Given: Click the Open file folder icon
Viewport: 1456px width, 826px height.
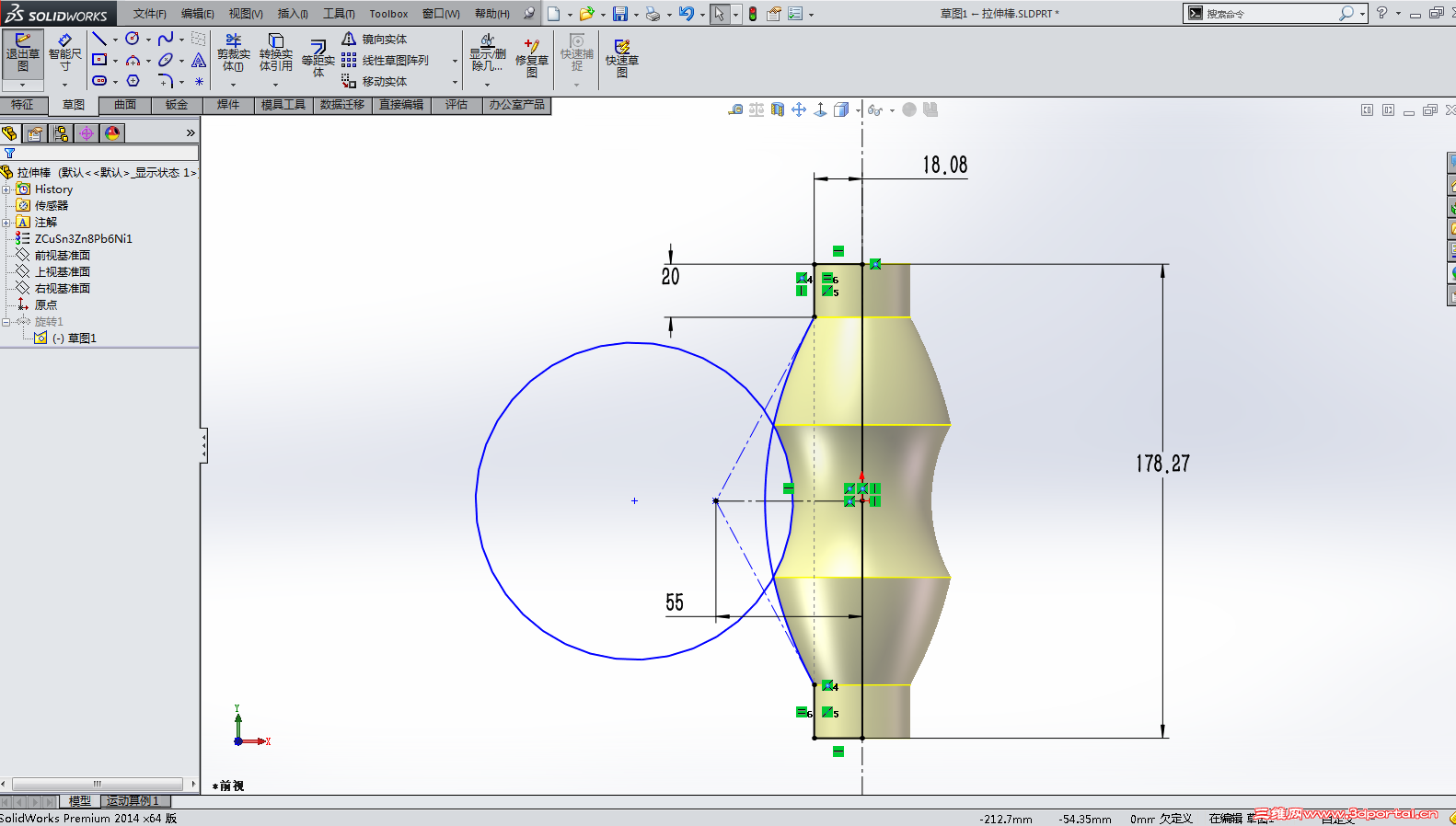Looking at the screenshot, I should tap(586, 14).
